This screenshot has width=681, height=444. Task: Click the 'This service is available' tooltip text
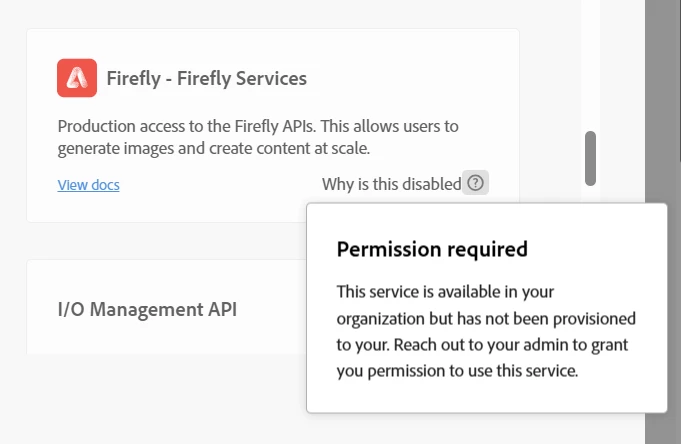[x=486, y=331]
